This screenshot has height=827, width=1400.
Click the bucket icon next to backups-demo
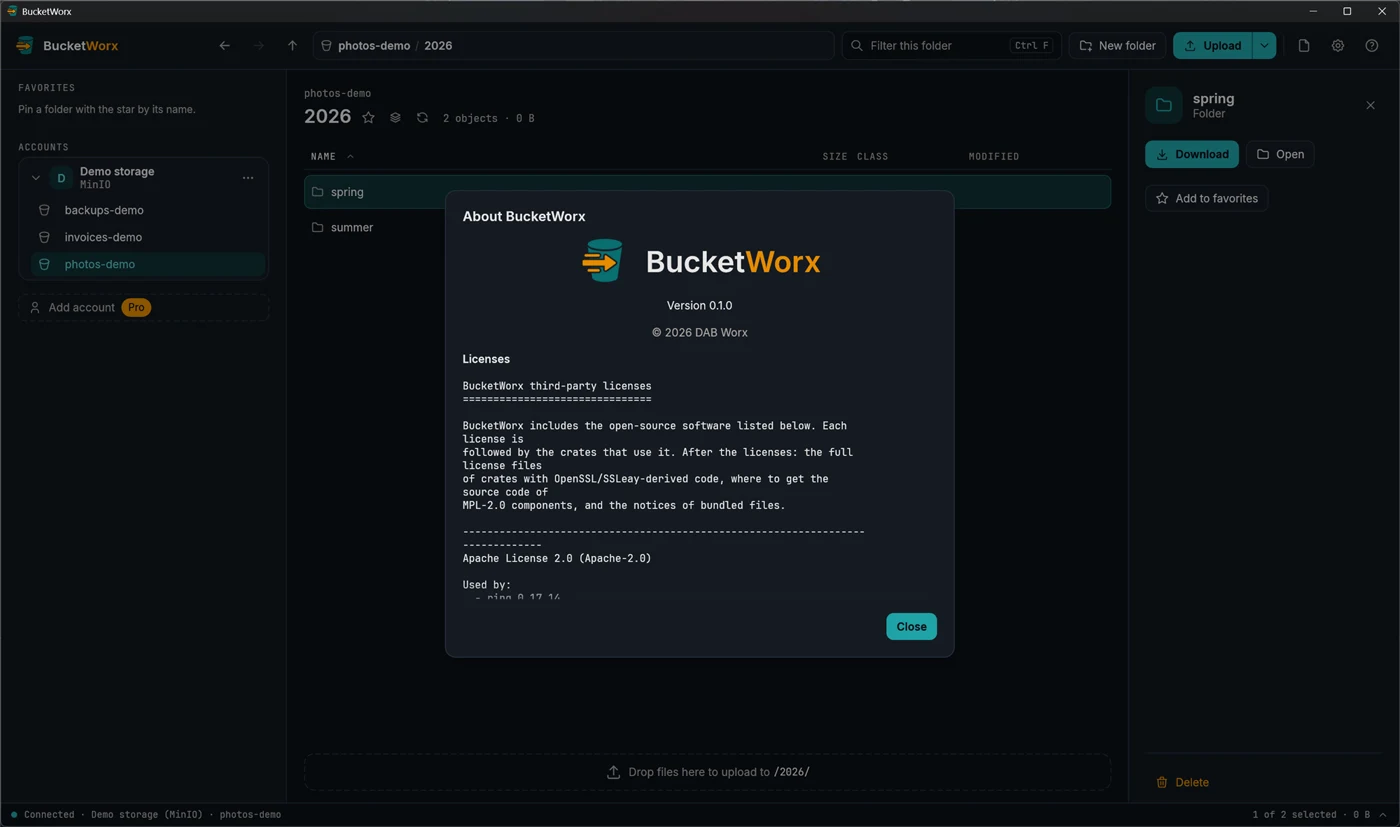pyautogui.click(x=44, y=210)
